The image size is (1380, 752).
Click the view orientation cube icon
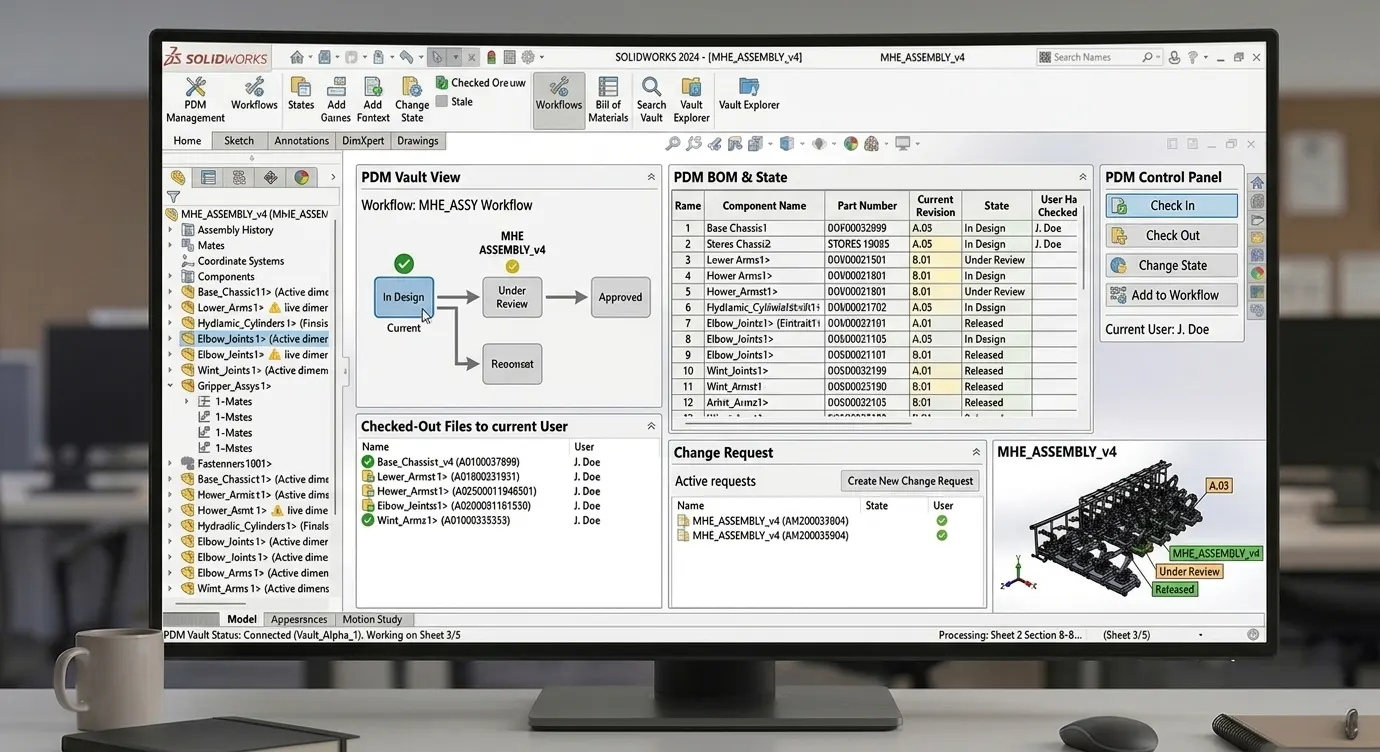(x=786, y=144)
